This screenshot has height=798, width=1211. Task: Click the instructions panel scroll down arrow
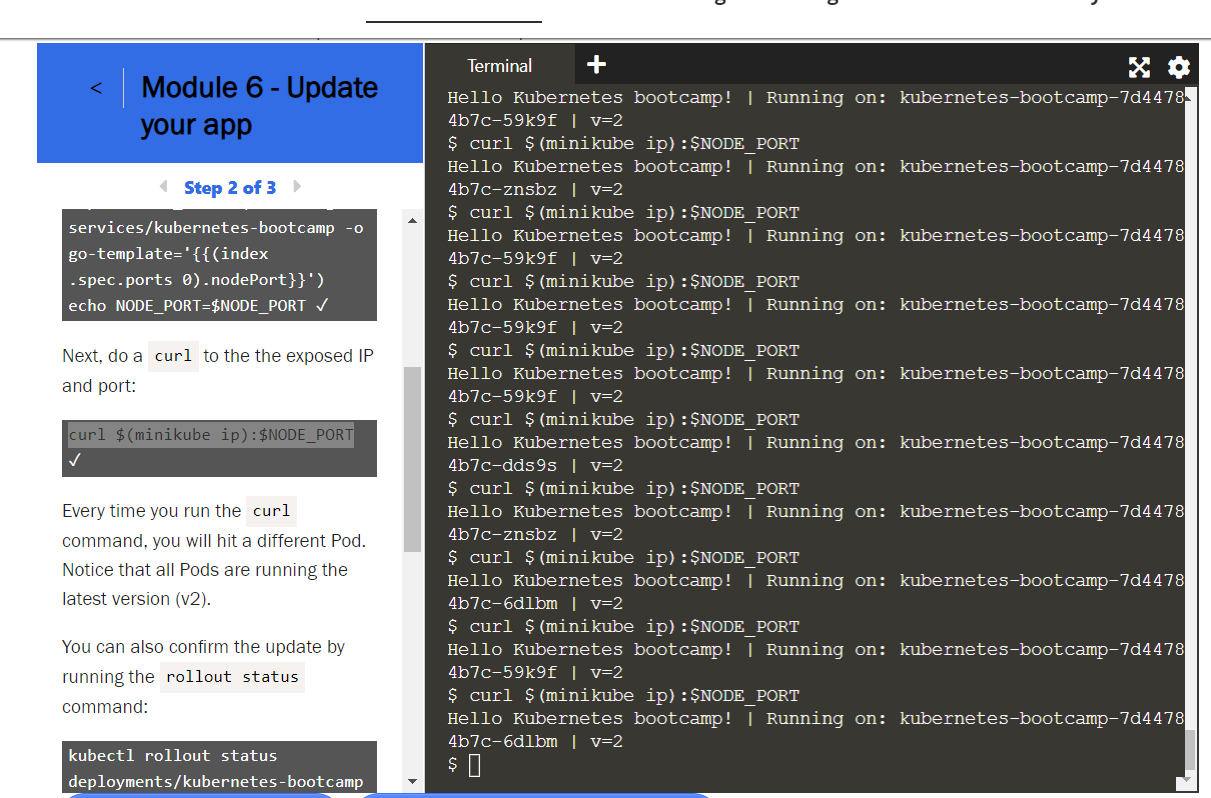(412, 781)
